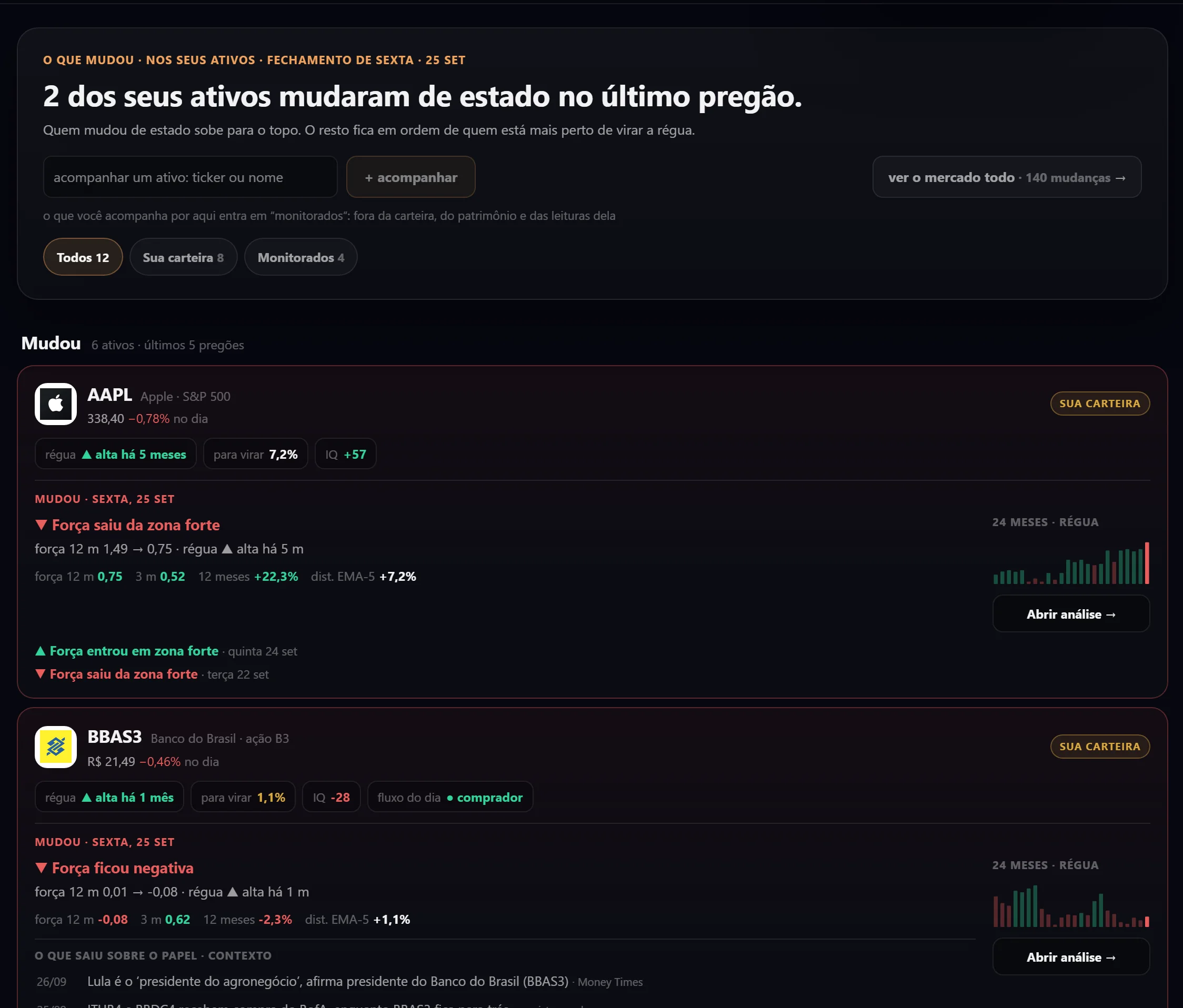Image resolution: width=1183 pixels, height=1008 pixels.
Task: Click '338,40 −0,78% no dia' price line
Action: coord(147,418)
